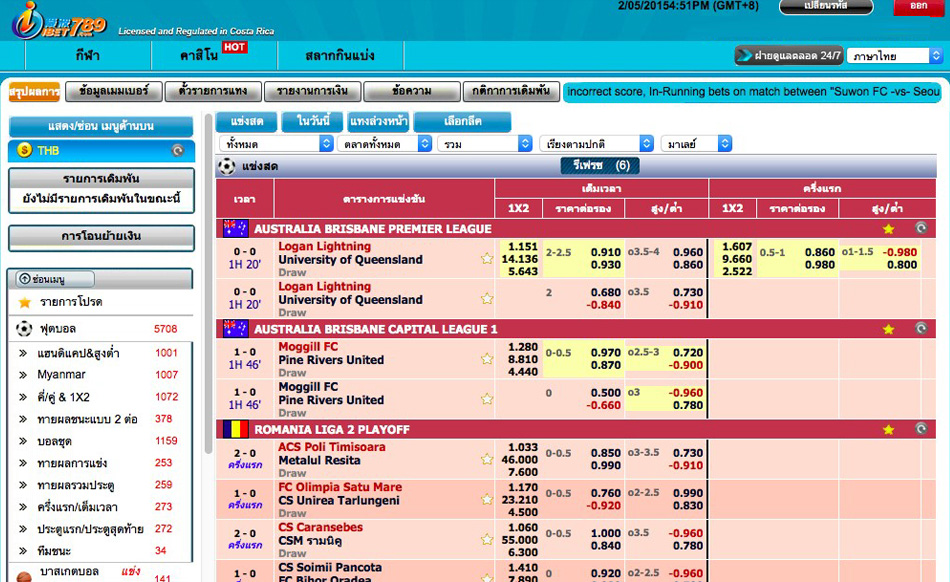Refresh the Romania Liga 2 Playoff section
Image resolution: width=950 pixels, height=582 pixels.
pyautogui.click(x=920, y=429)
